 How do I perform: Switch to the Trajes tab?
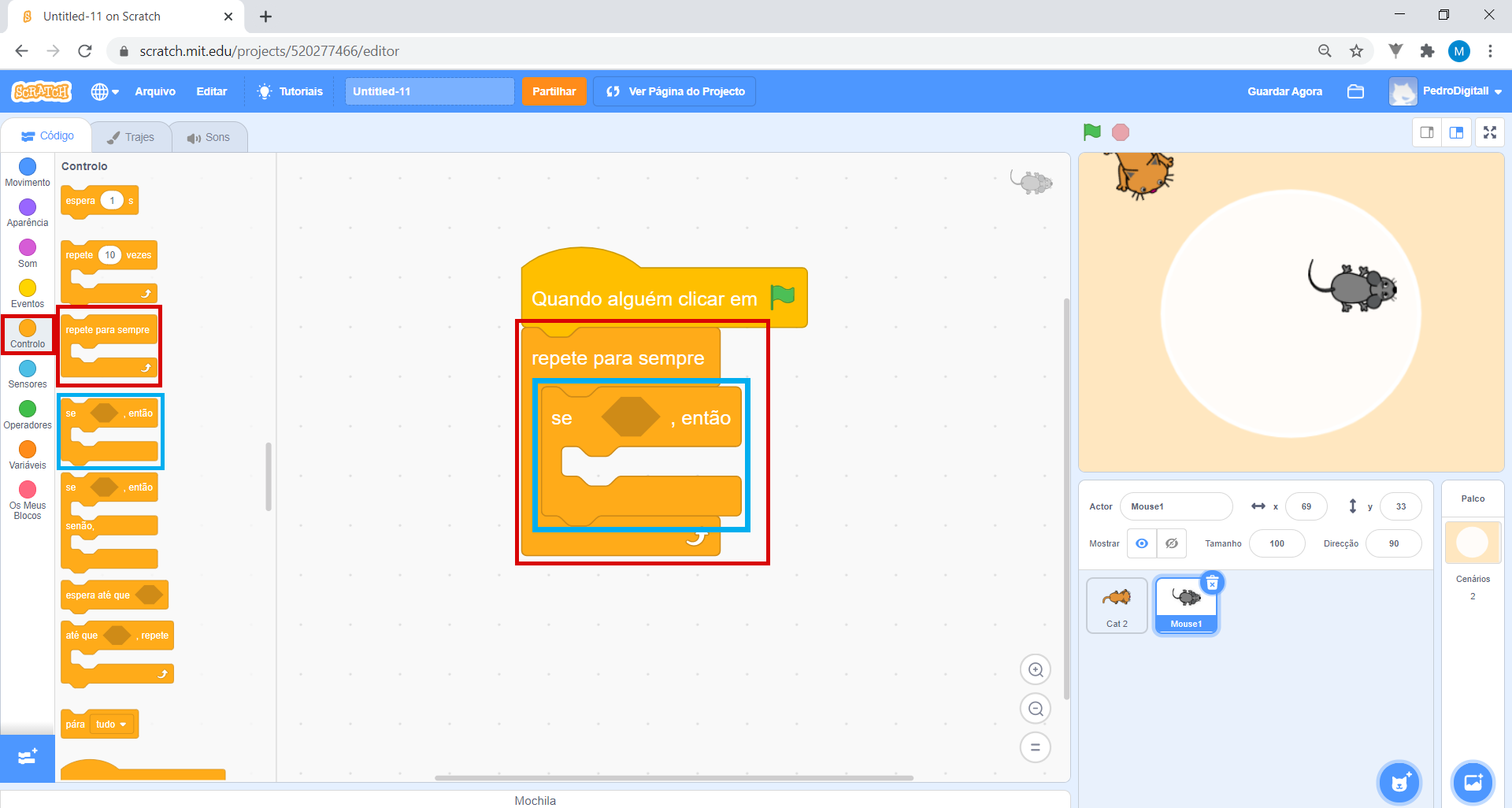(x=132, y=137)
